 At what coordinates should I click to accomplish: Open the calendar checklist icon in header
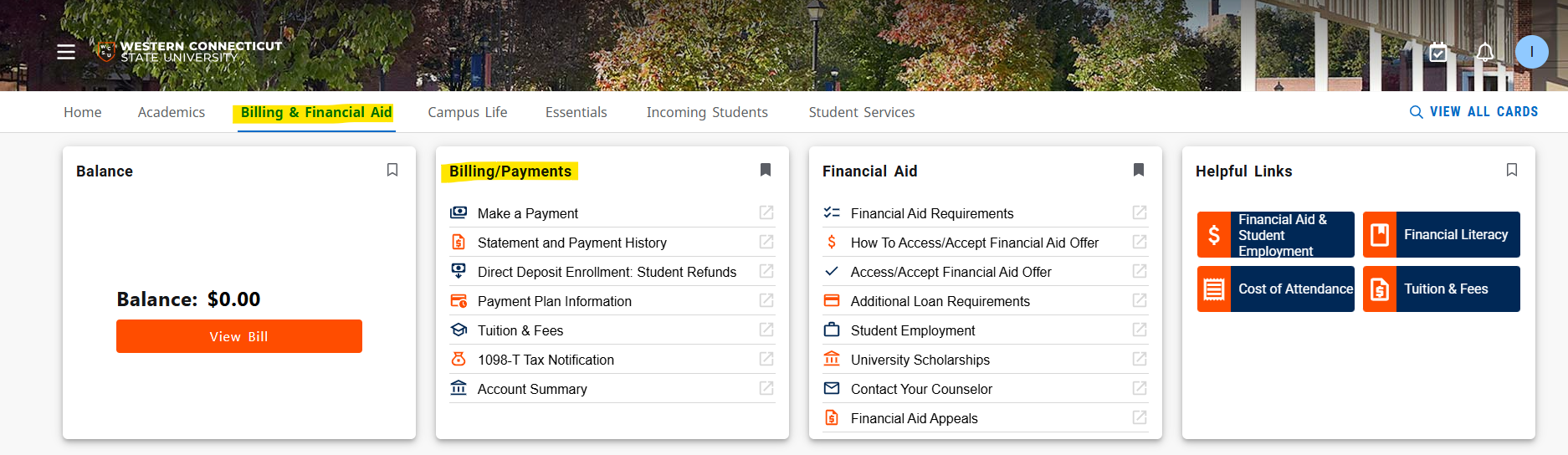[x=1438, y=53]
